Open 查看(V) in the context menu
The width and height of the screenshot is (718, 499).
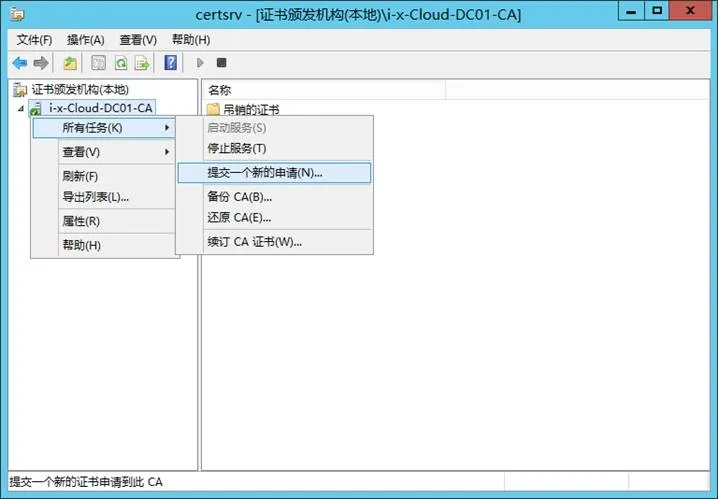[x=104, y=152]
